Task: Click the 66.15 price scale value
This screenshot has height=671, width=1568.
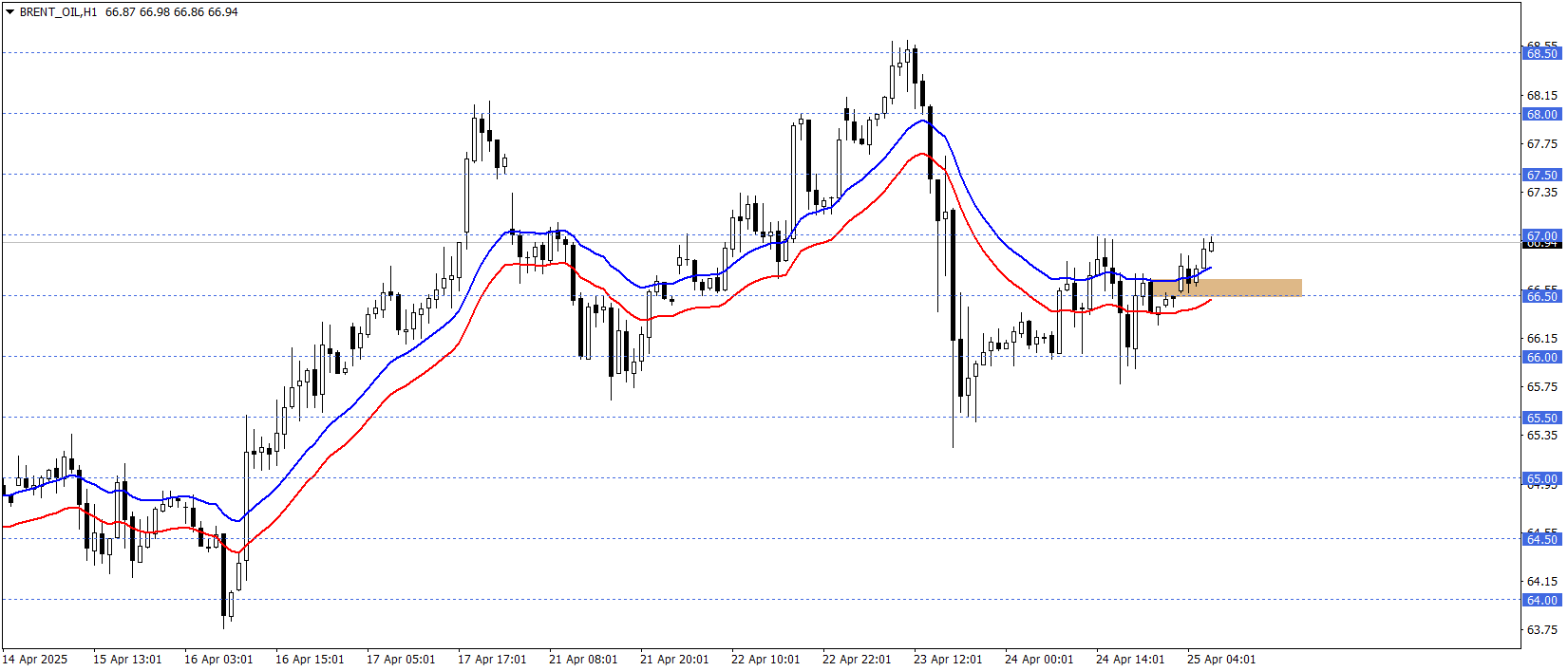Action: click(x=1541, y=338)
